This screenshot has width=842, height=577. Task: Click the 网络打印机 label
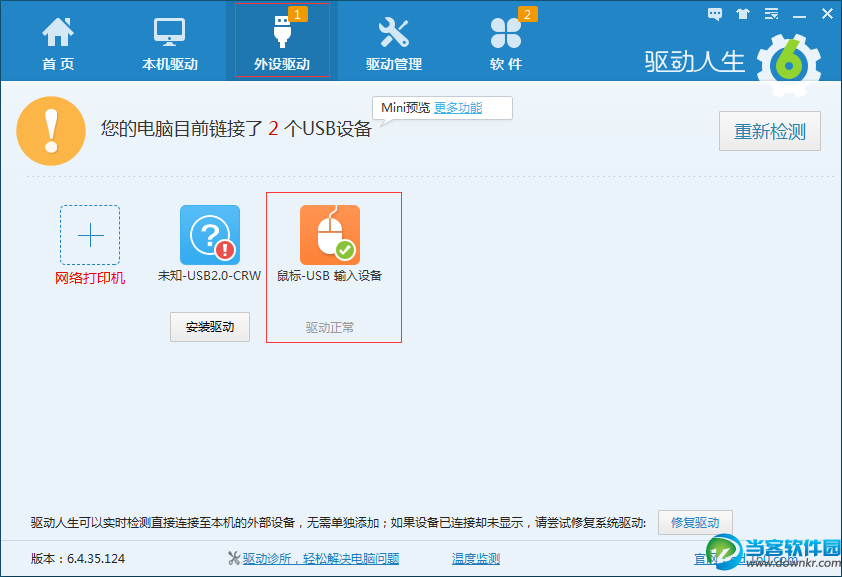point(90,278)
